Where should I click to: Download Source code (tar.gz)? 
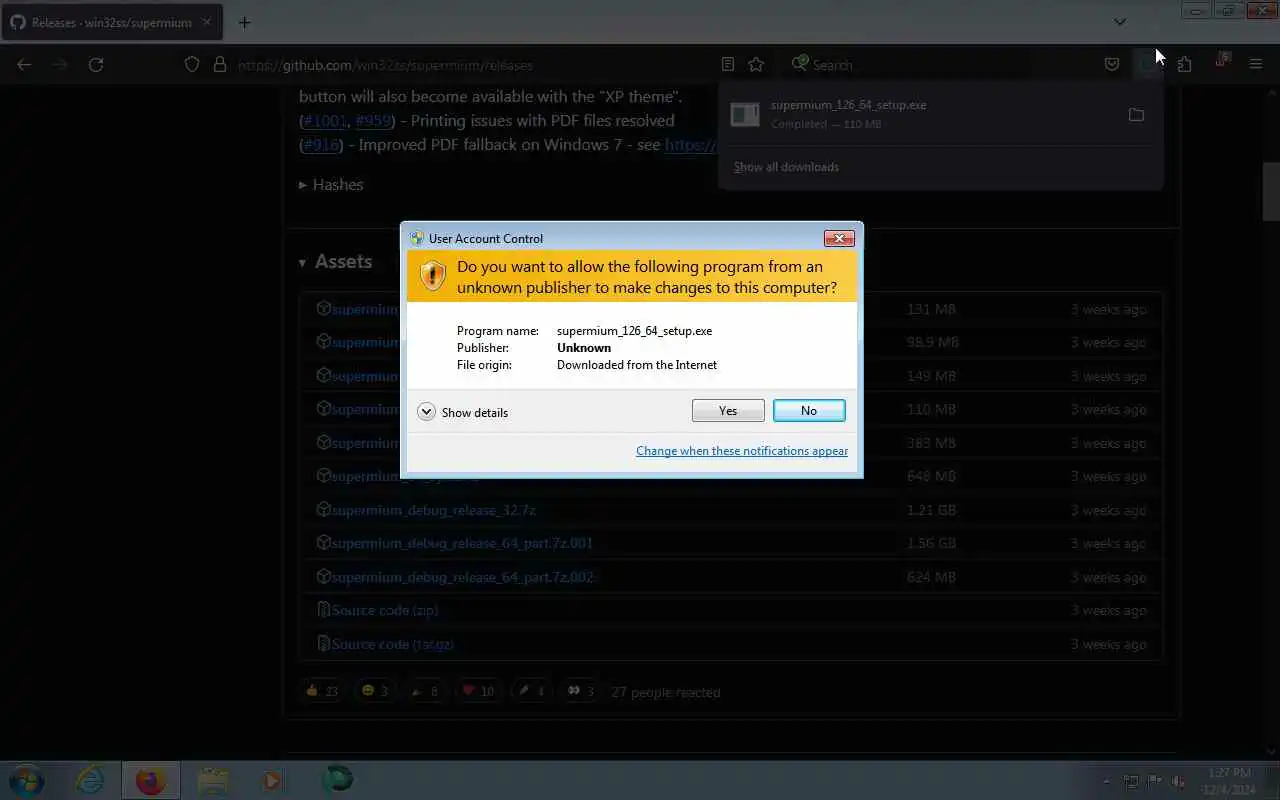(392, 645)
